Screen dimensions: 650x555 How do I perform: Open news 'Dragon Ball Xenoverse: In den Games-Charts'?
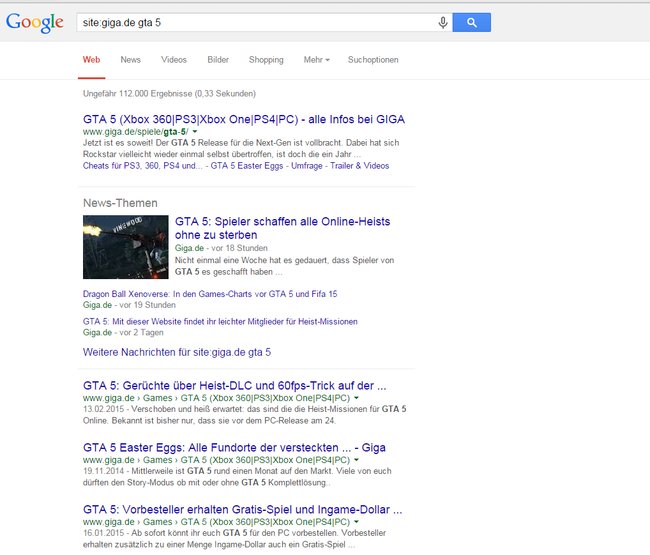point(210,294)
